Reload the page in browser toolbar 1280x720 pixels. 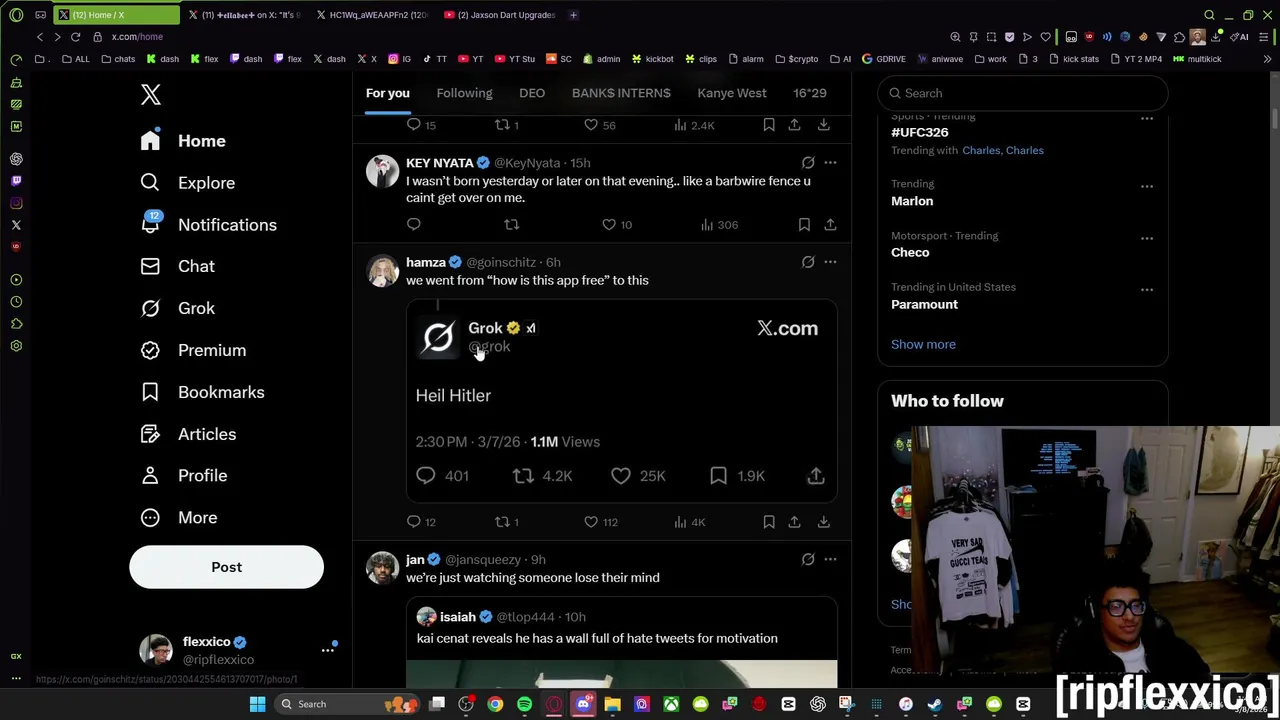tap(75, 37)
